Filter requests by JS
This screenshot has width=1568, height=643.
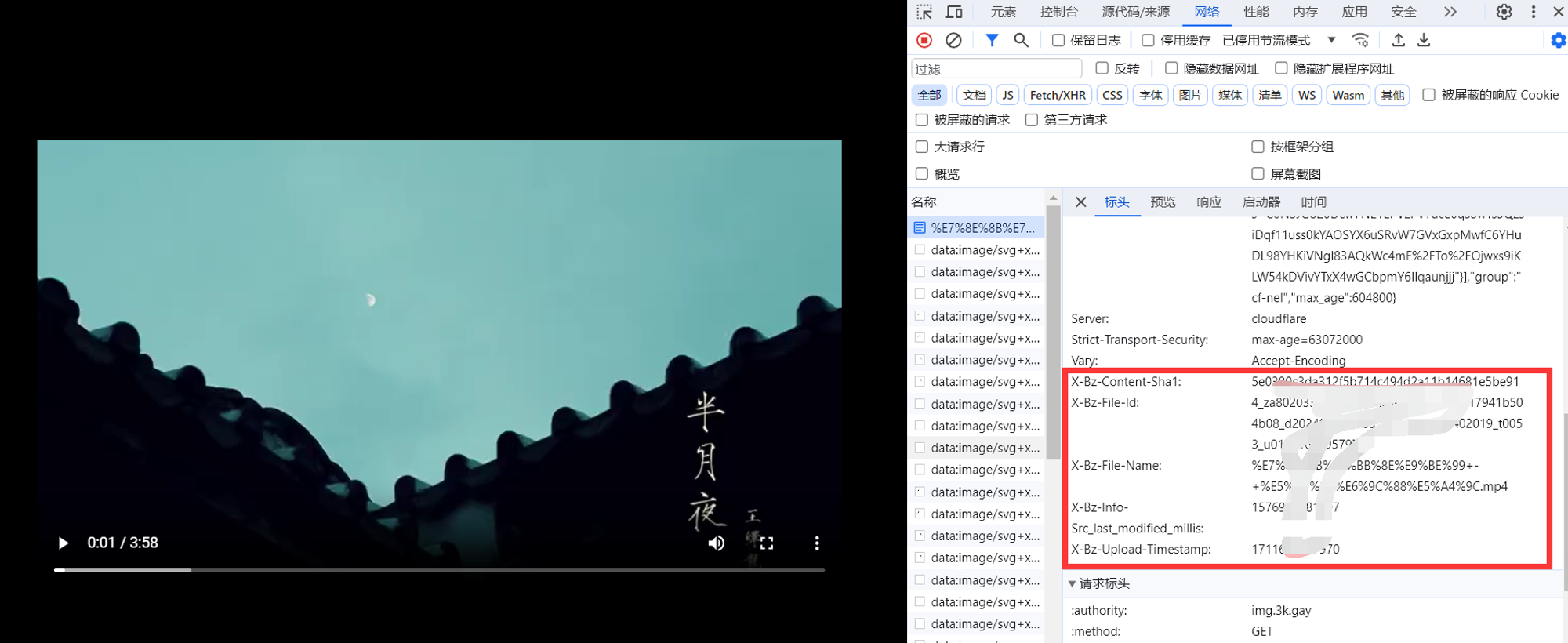(x=1007, y=95)
